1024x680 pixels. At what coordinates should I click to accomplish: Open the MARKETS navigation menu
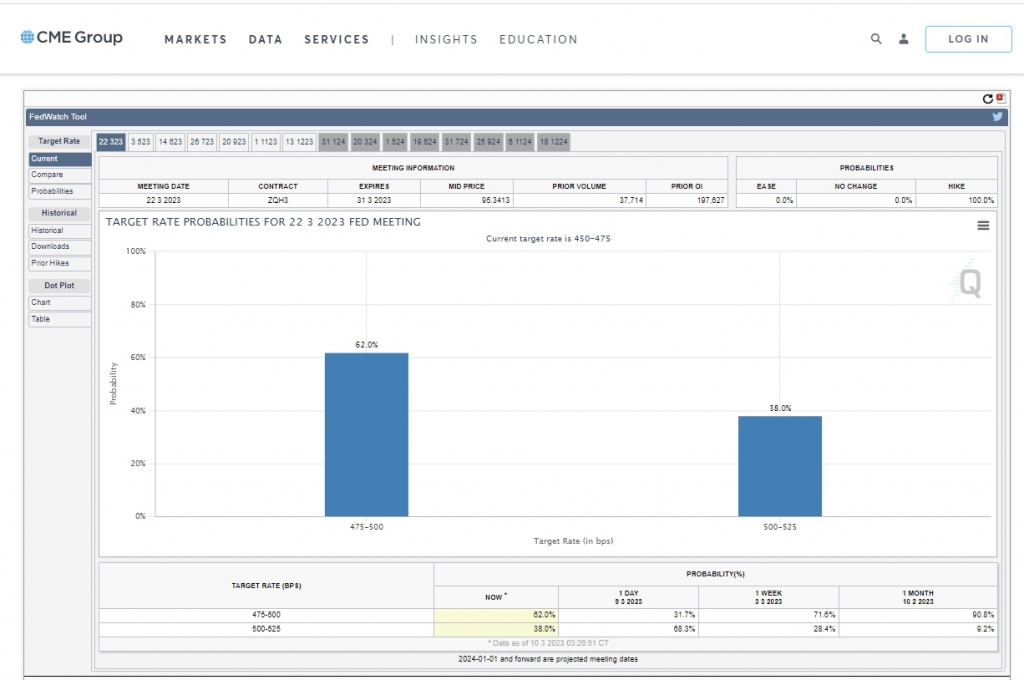[x=195, y=40]
